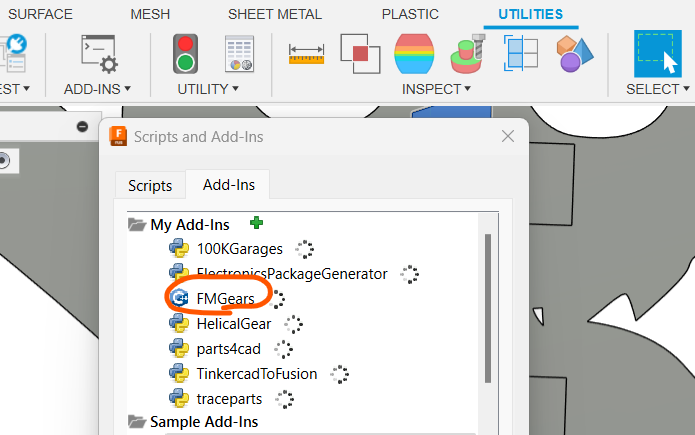Select the traceparts add-in
The width and height of the screenshot is (695, 435).
point(229,399)
